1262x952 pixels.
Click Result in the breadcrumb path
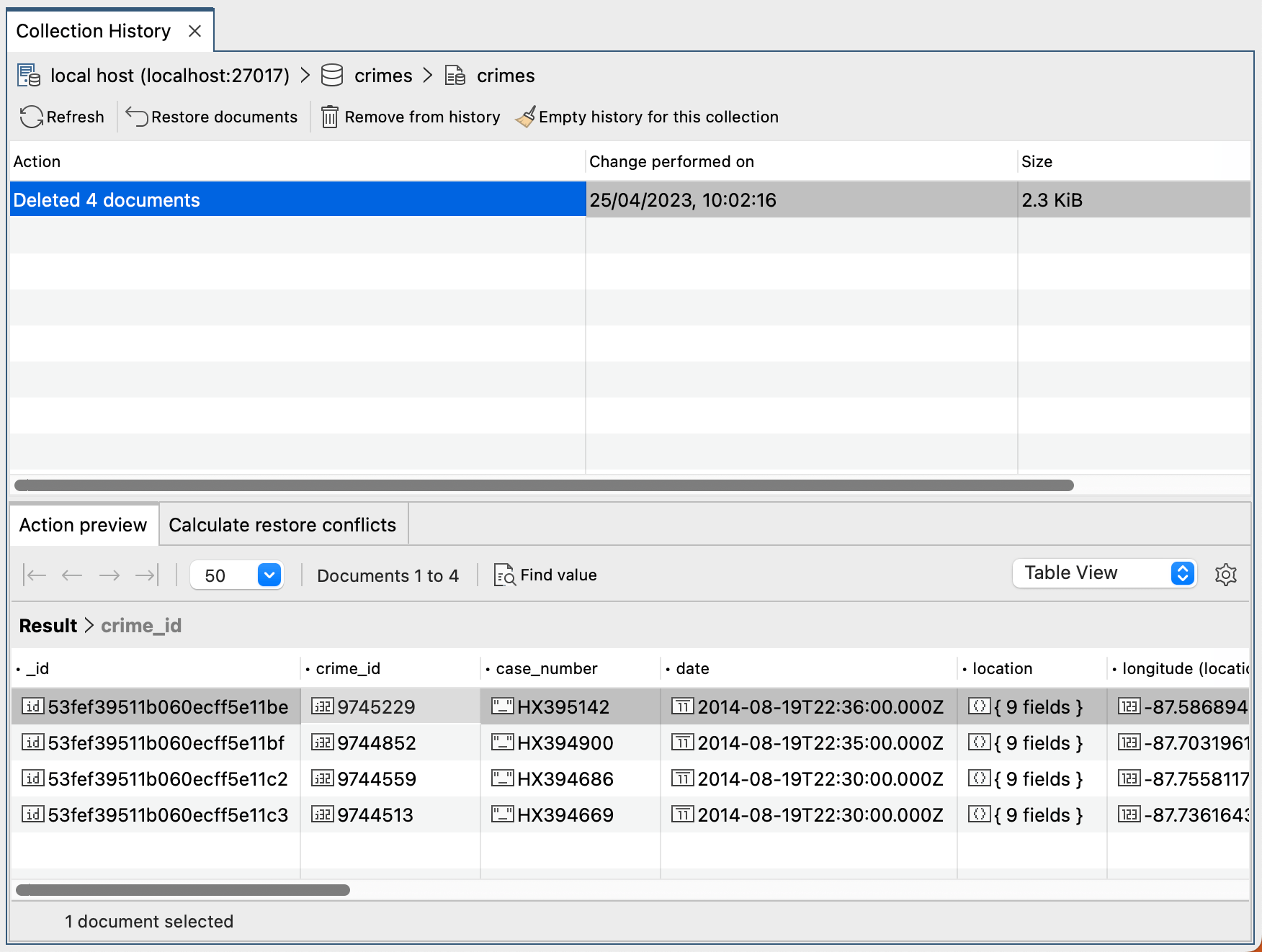tap(48, 626)
